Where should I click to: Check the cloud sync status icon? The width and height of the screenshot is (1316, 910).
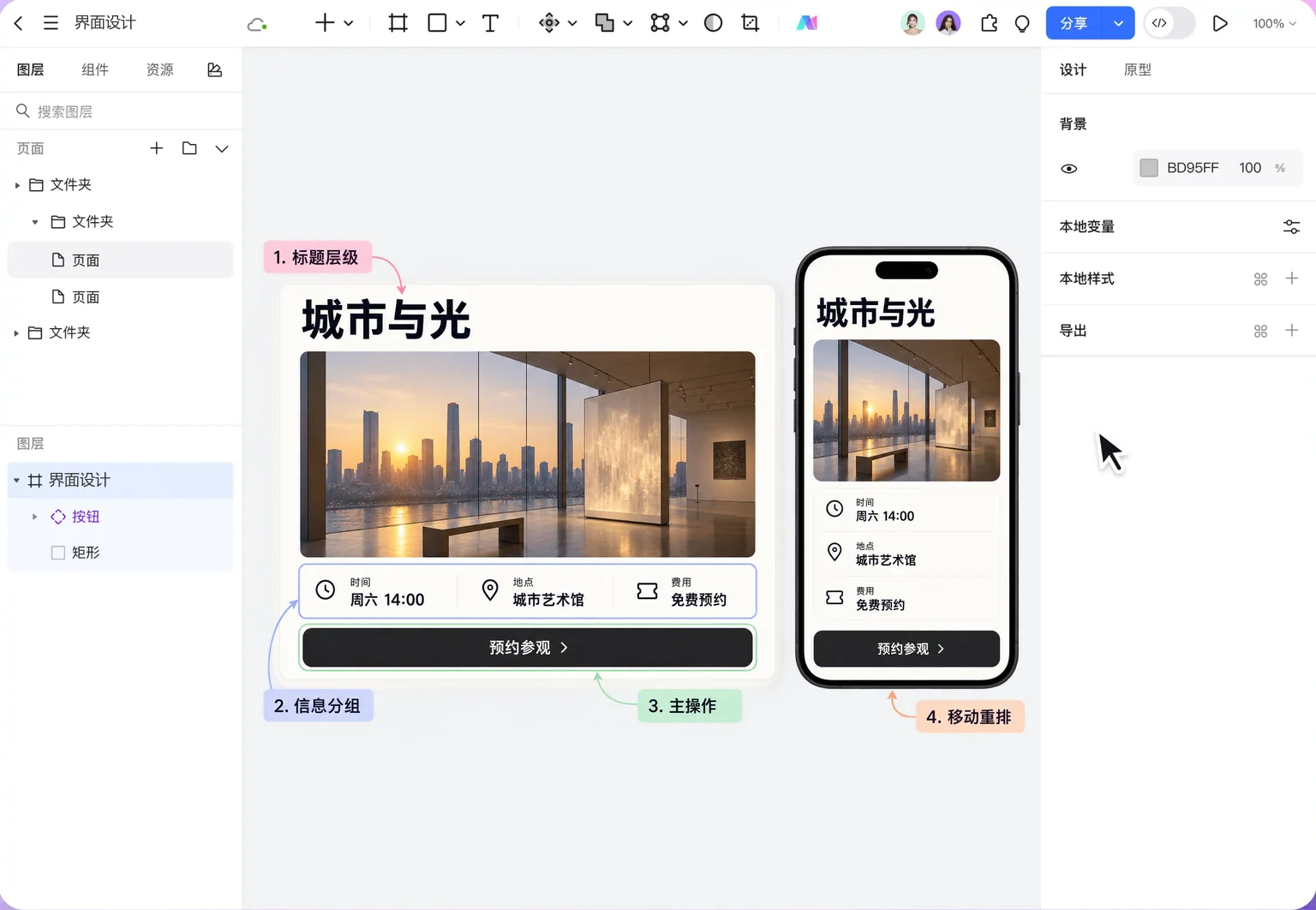pyautogui.click(x=256, y=24)
